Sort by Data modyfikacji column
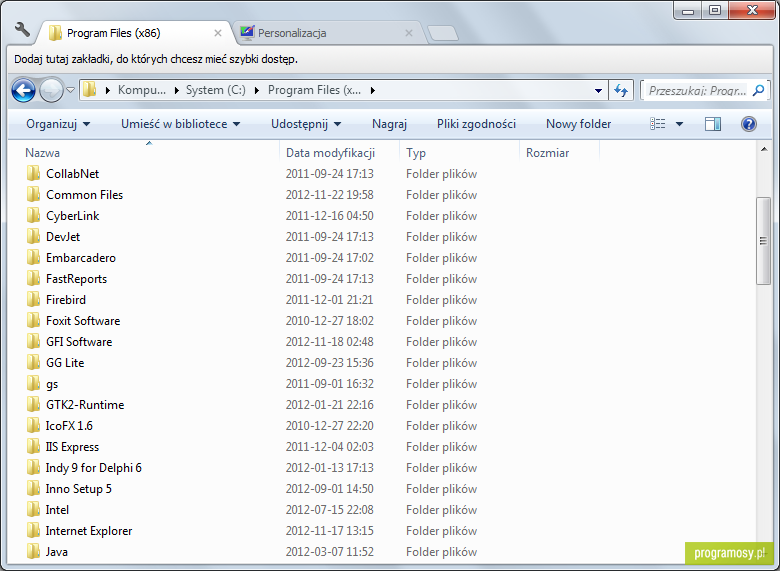Image resolution: width=780 pixels, height=571 pixels. (x=330, y=153)
